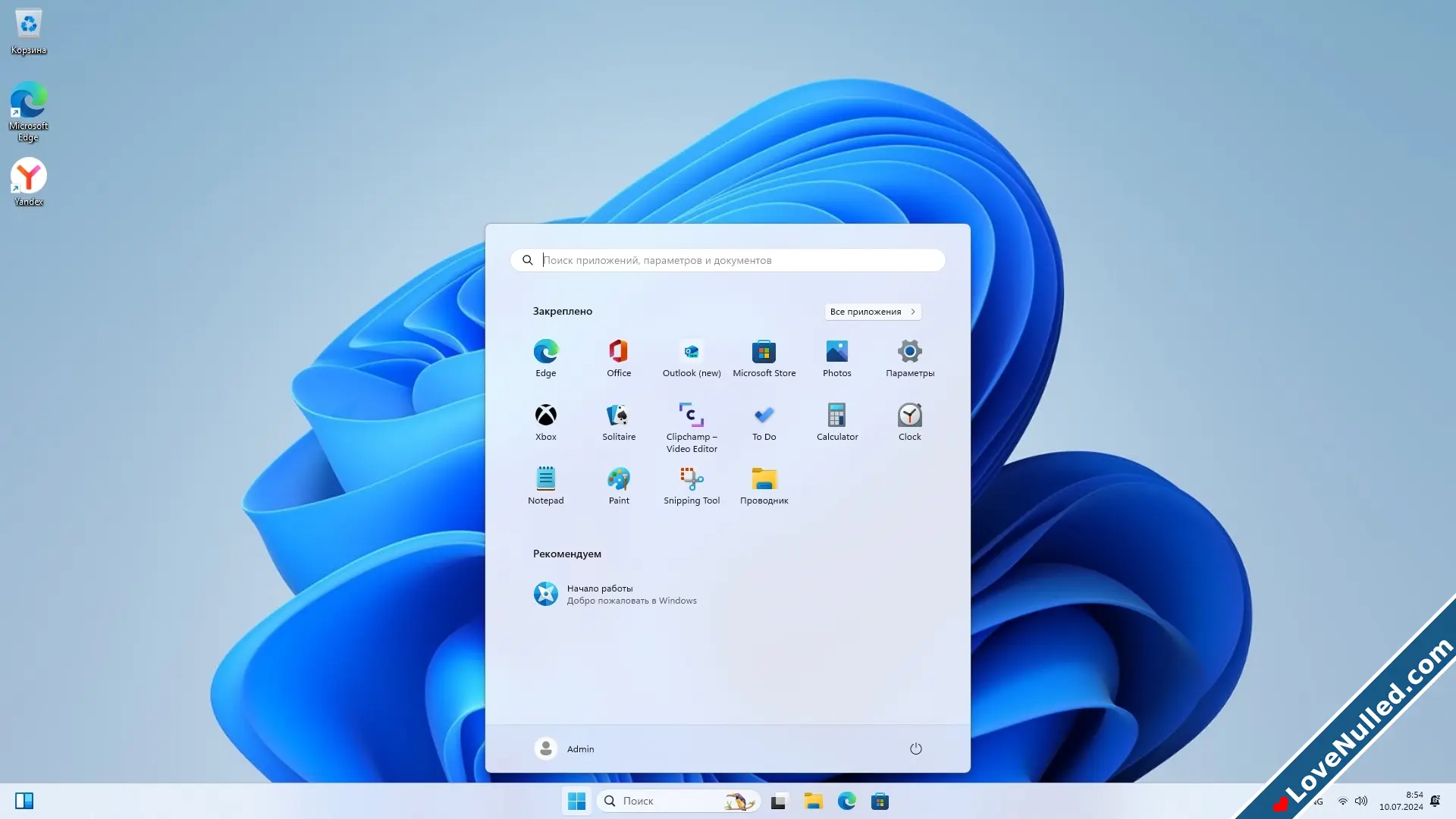The image size is (1456, 819).
Task: Click the taskbar Поиск search box
Action: (679, 801)
